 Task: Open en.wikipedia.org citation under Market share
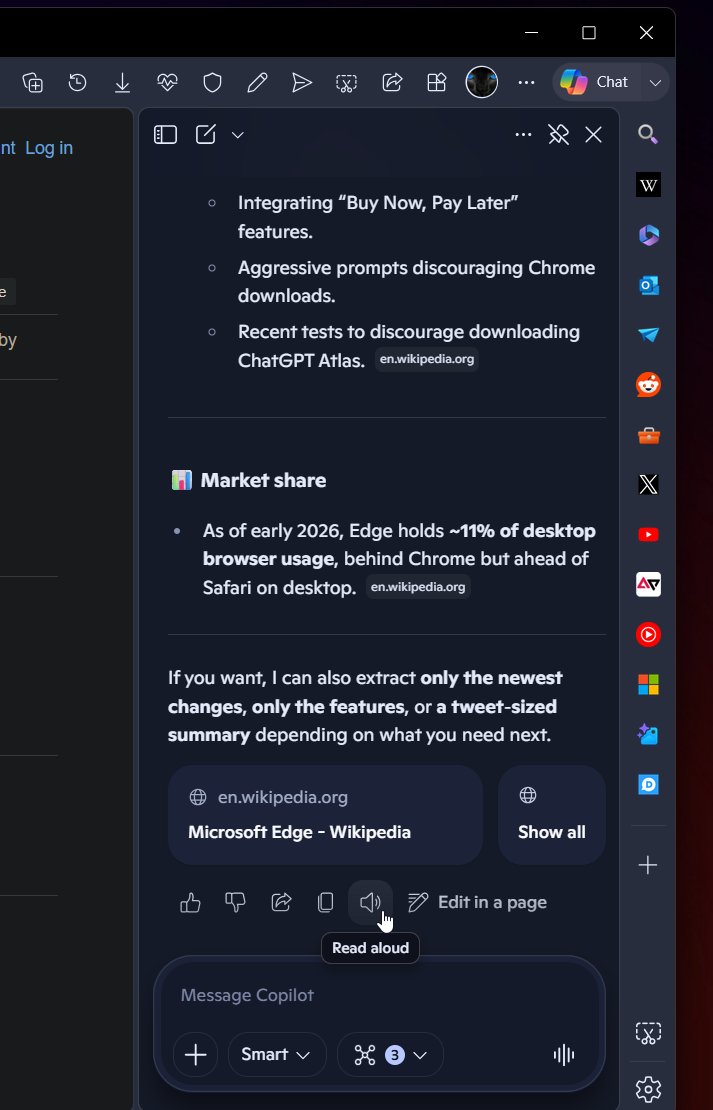[x=418, y=587]
